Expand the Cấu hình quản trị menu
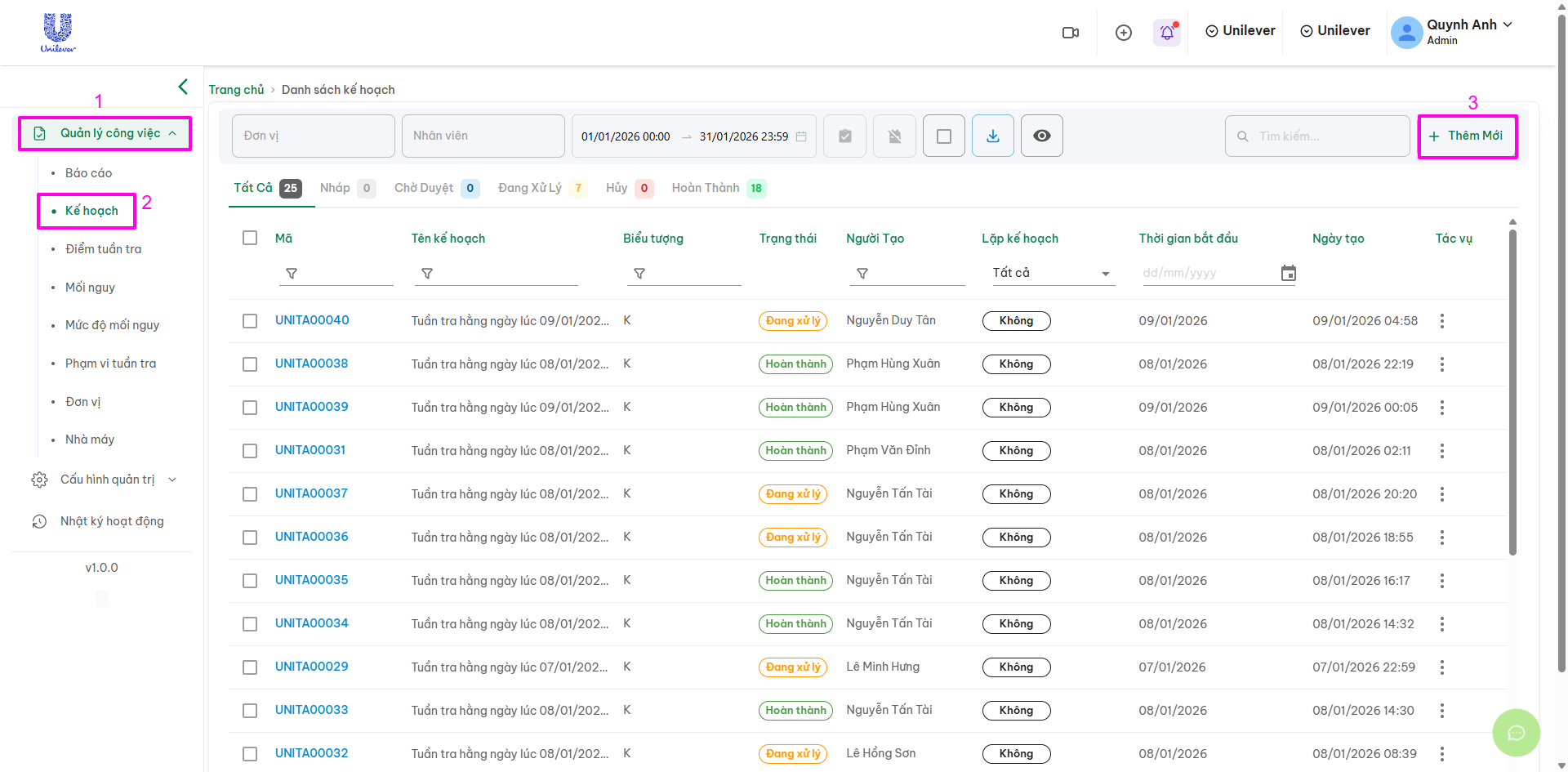1568x772 pixels. click(106, 480)
